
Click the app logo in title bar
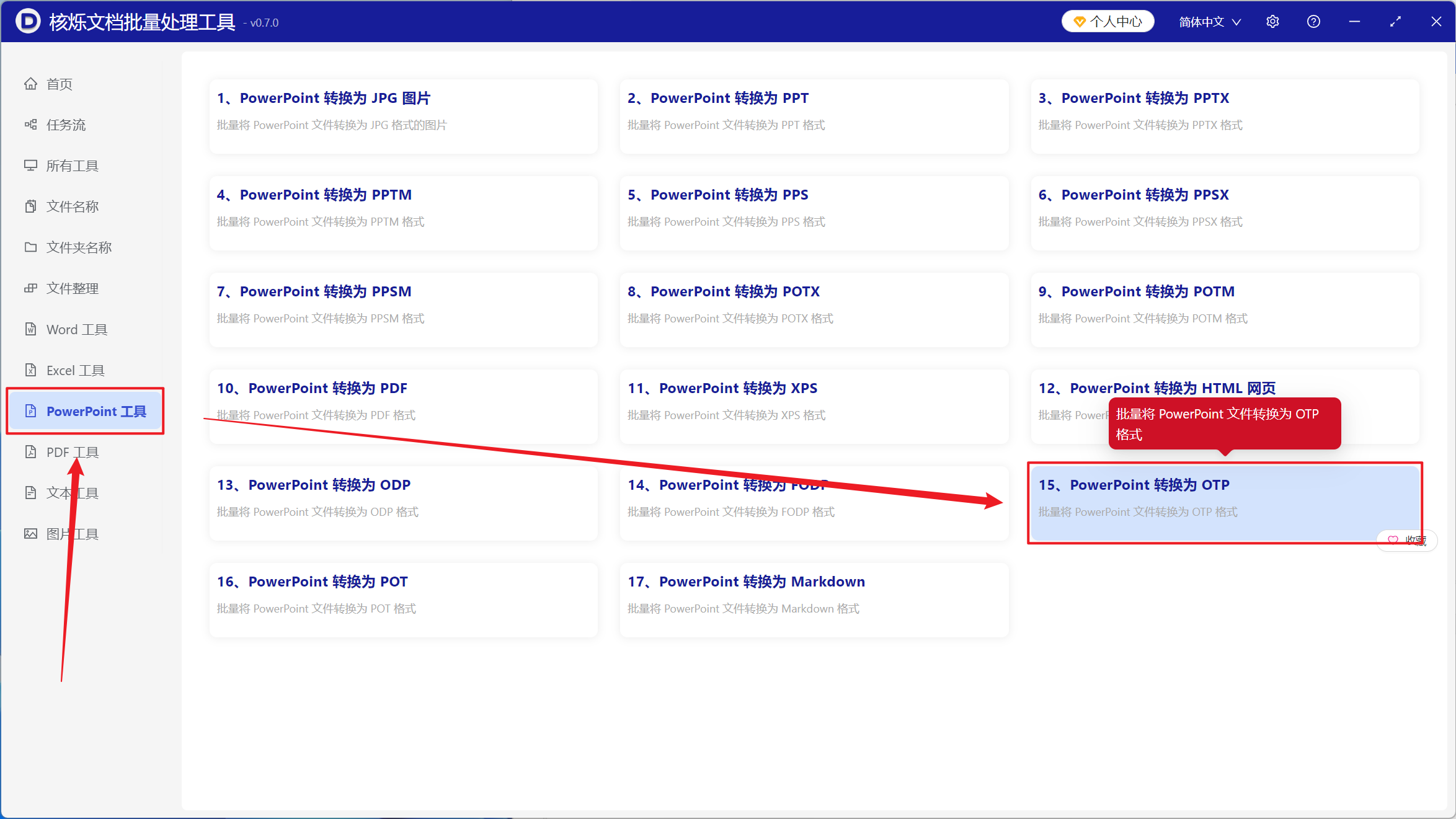(28, 21)
